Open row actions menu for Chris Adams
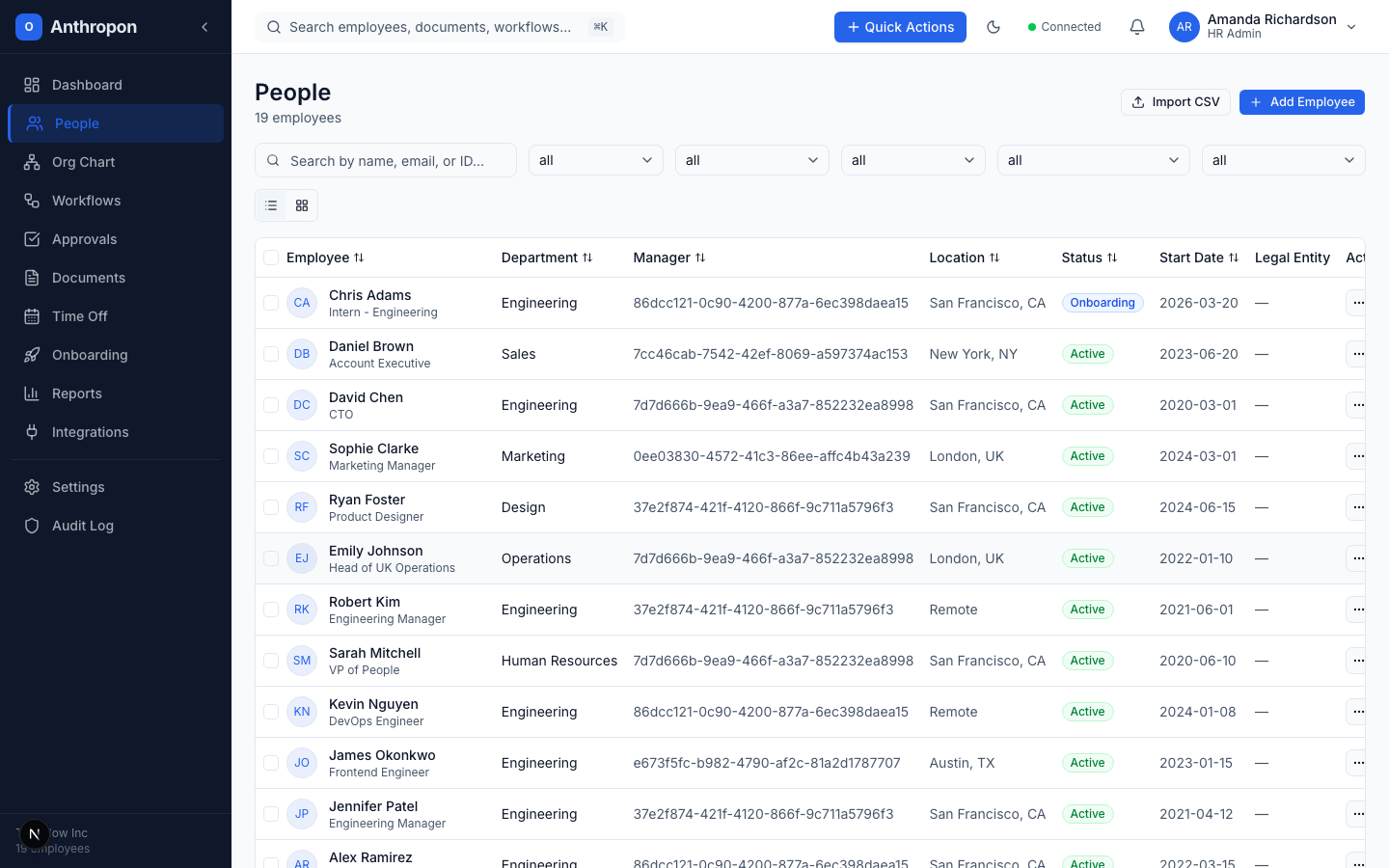Screen dimensions: 1389x868 (1357, 303)
